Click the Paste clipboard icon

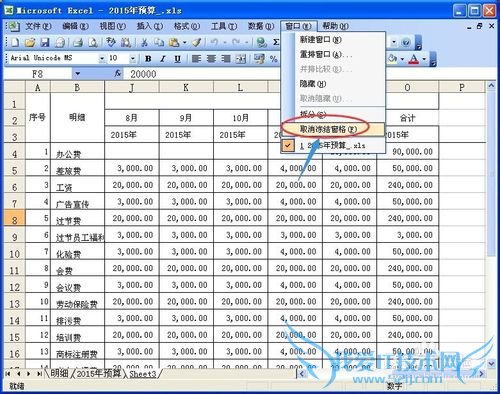click(x=174, y=42)
